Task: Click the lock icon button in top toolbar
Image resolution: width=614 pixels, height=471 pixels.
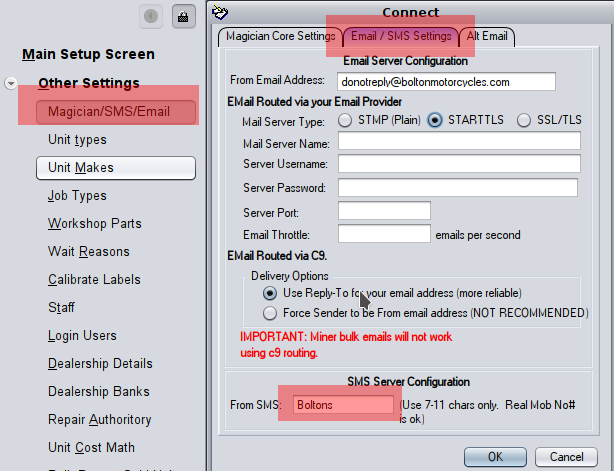Action: click(183, 15)
